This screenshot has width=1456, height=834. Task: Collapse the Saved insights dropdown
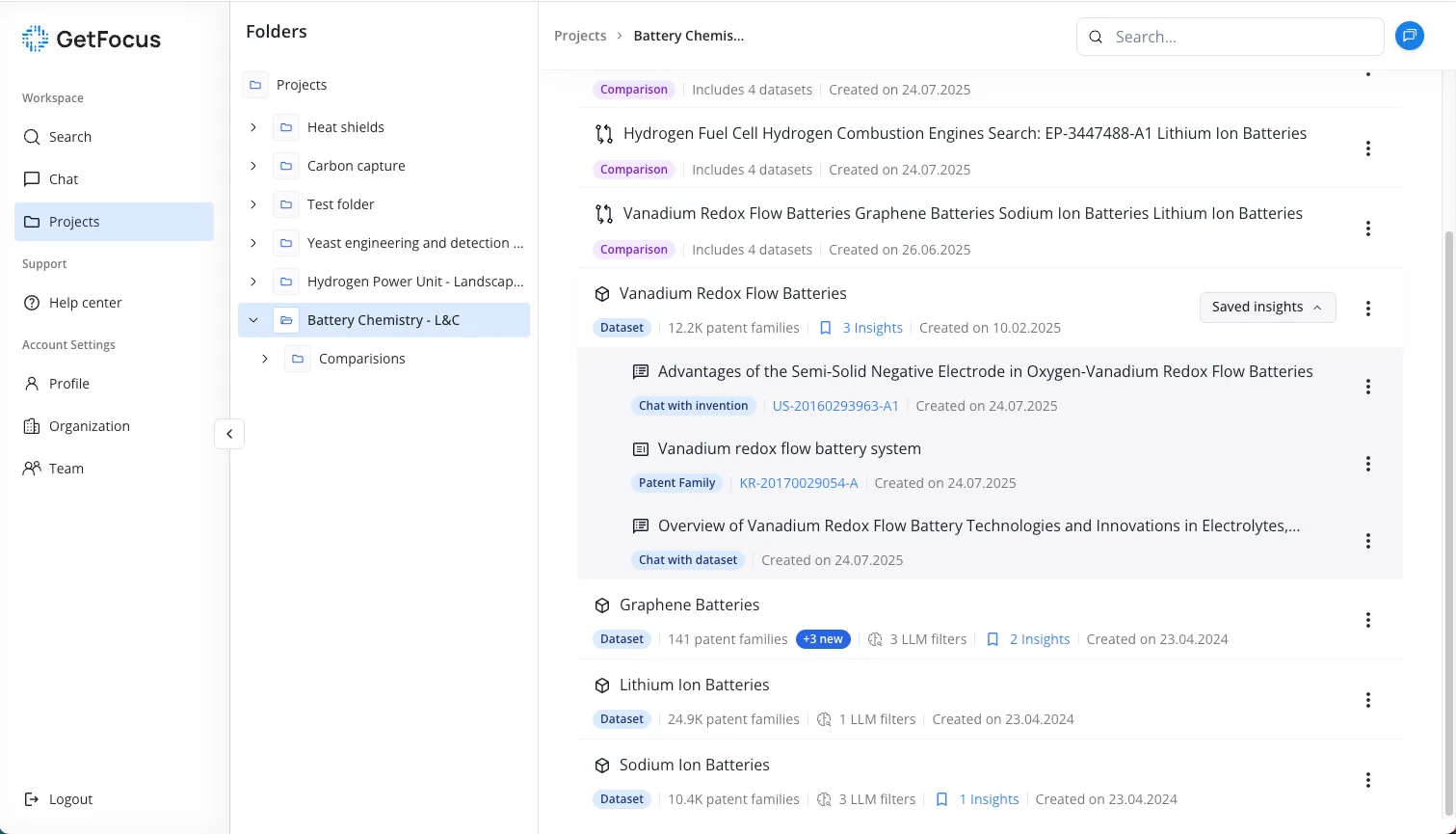coord(1267,307)
